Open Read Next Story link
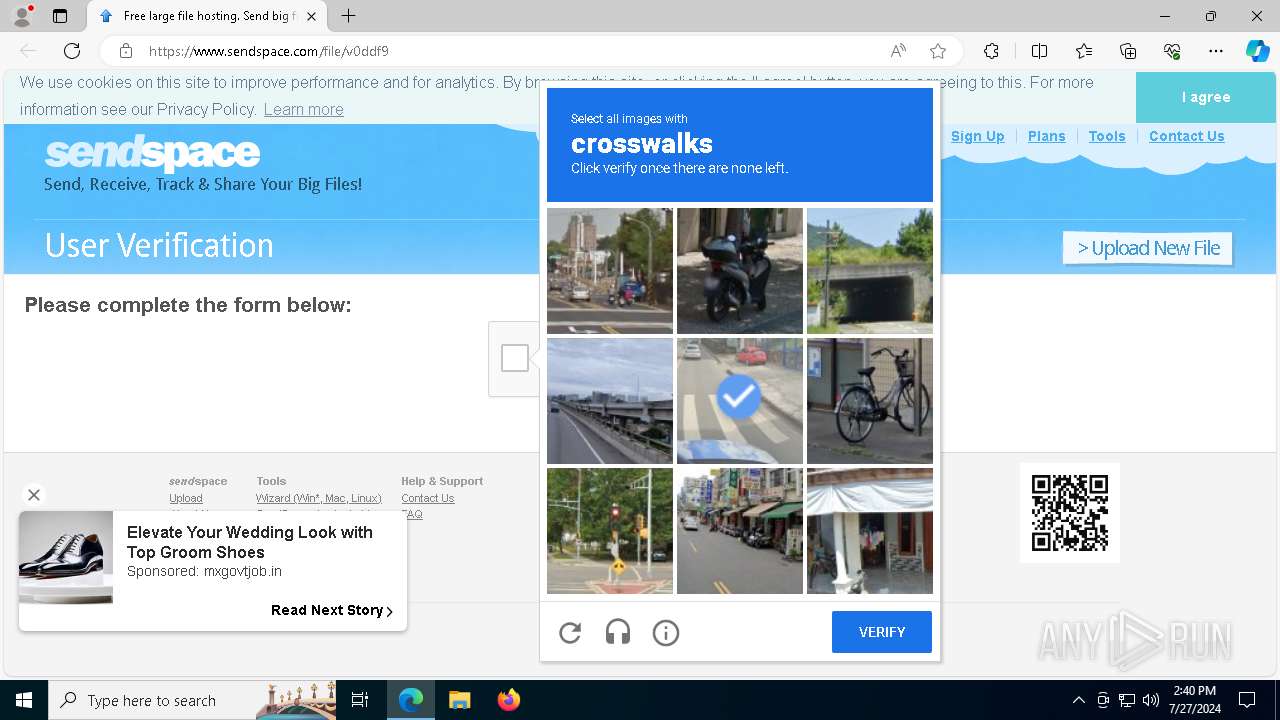 [x=331, y=610]
